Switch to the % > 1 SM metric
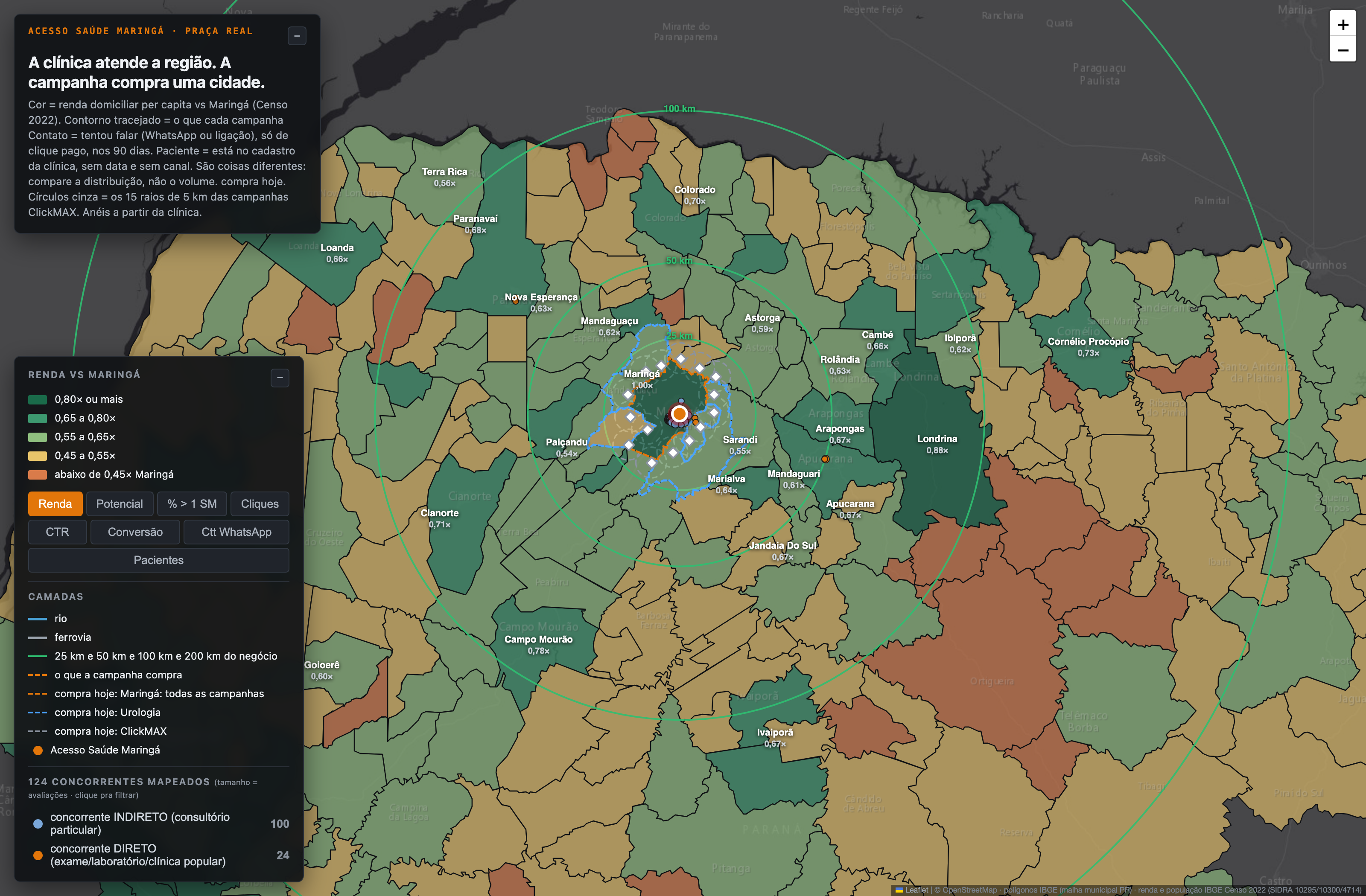The width and height of the screenshot is (1366, 896). pos(192,503)
